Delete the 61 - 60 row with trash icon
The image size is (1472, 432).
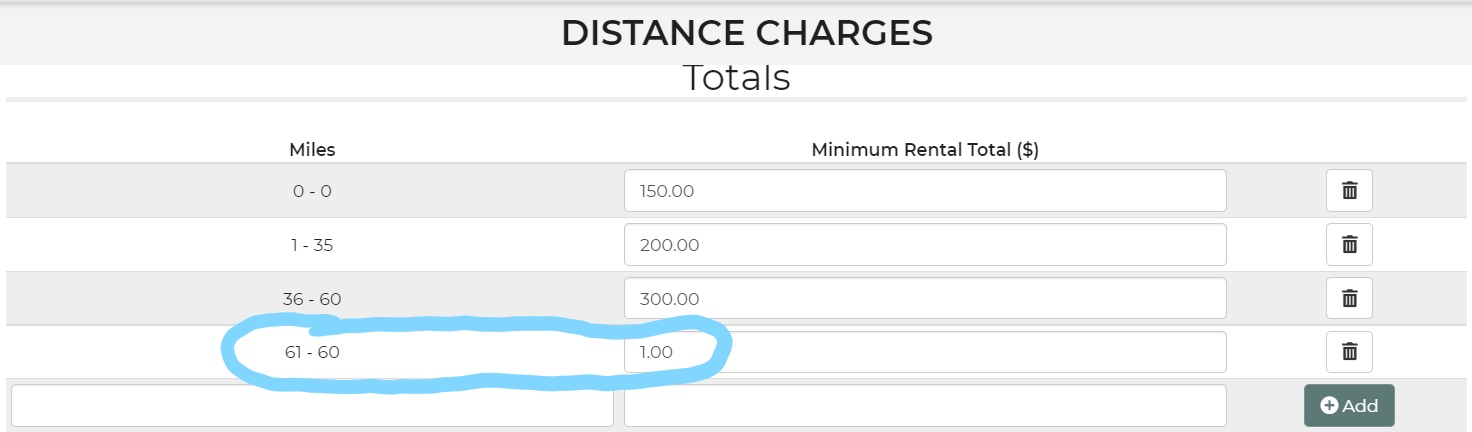tap(1349, 351)
